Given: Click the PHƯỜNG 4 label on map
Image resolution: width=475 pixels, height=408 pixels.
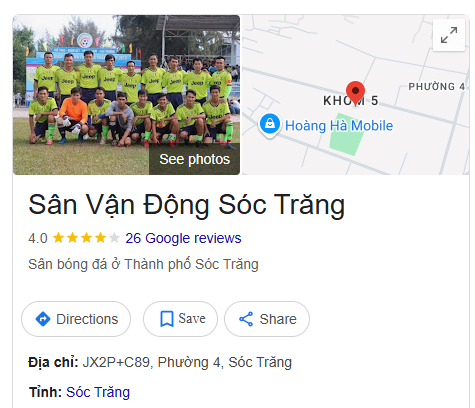Looking at the screenshot, I should tap(437, 87).
